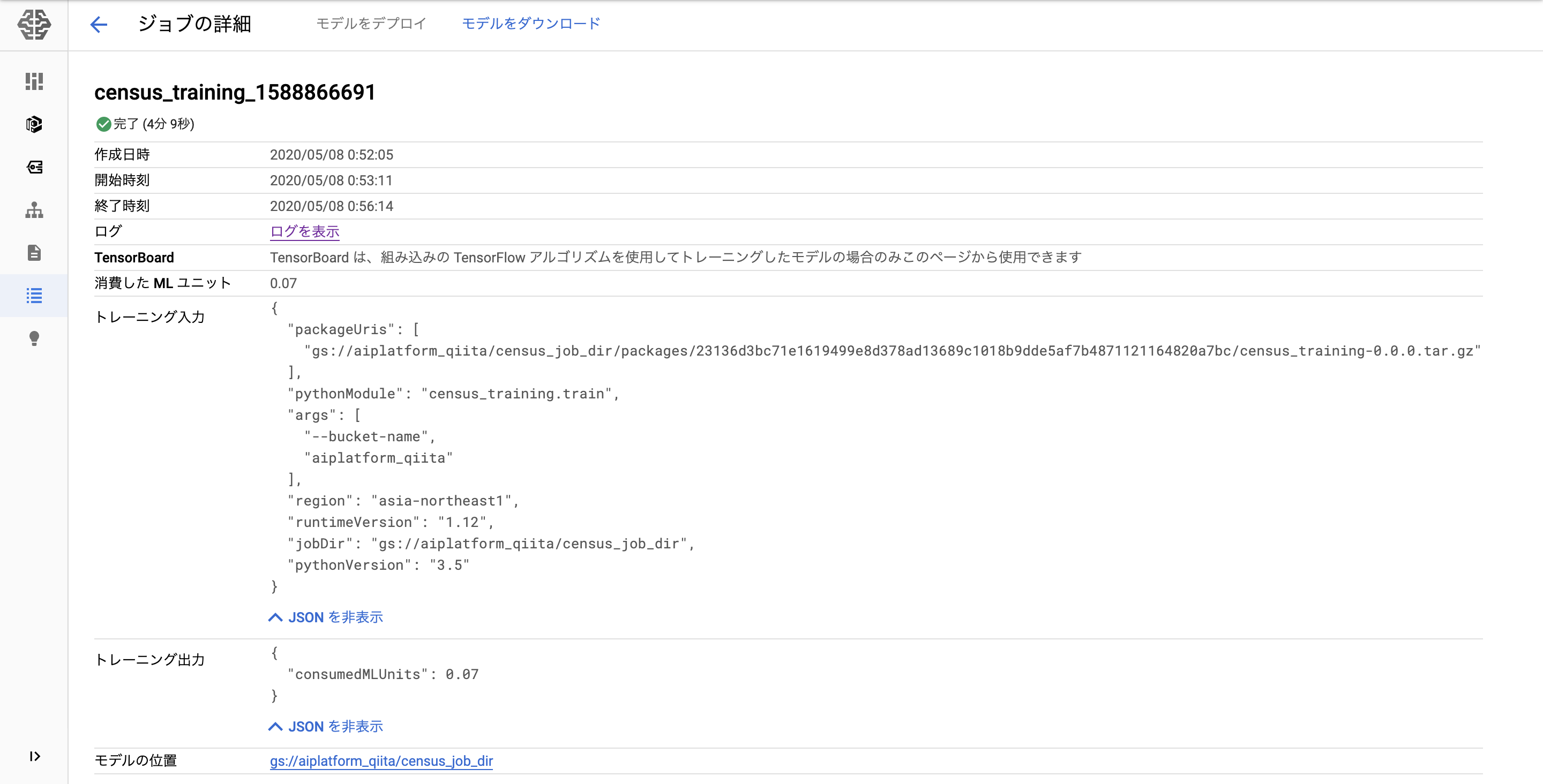Click the green completed status checkmark

pos(103,124)
